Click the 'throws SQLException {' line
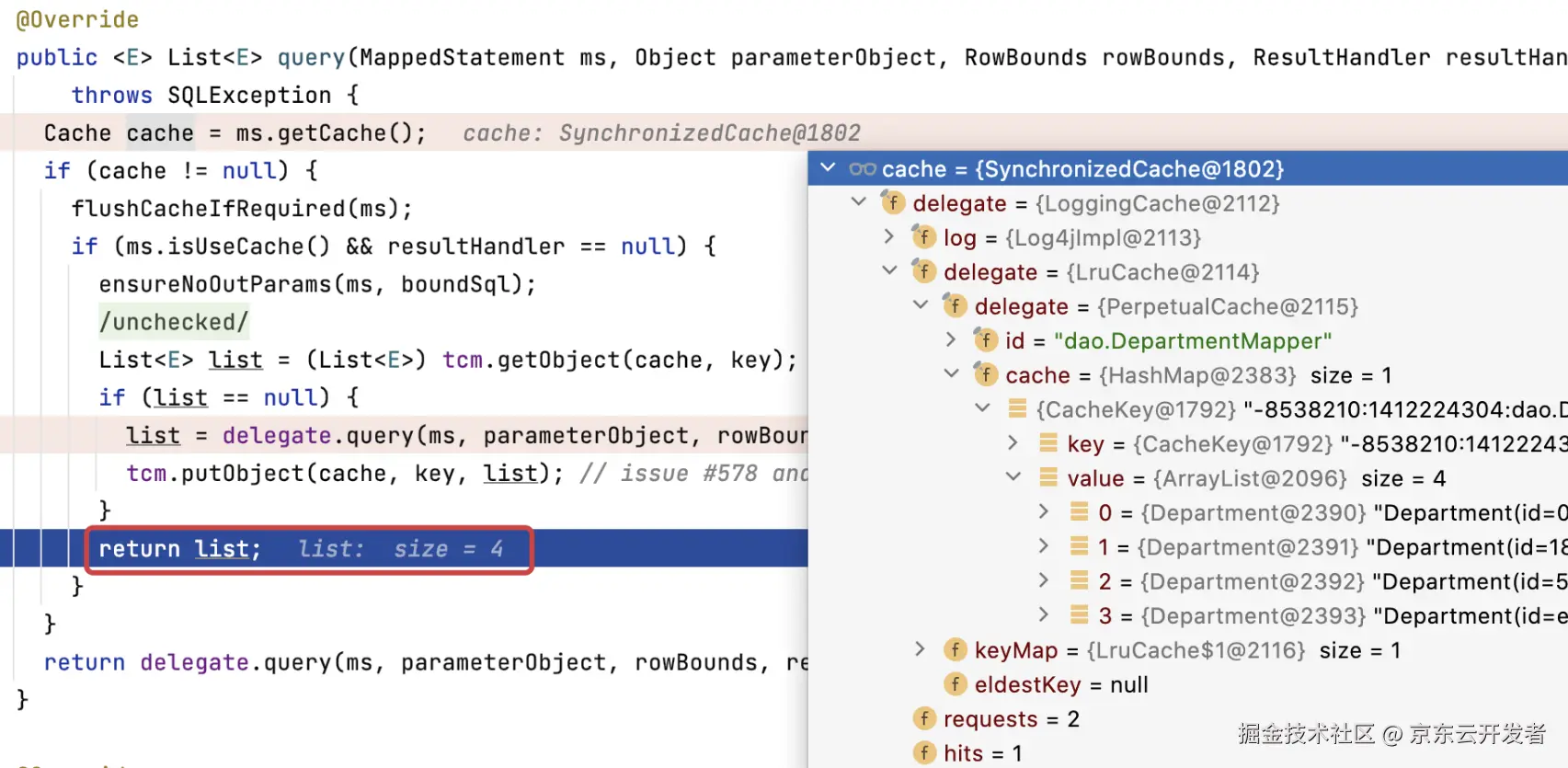The height and width of the screenshot is (768, 1568). tap(215, 96)
